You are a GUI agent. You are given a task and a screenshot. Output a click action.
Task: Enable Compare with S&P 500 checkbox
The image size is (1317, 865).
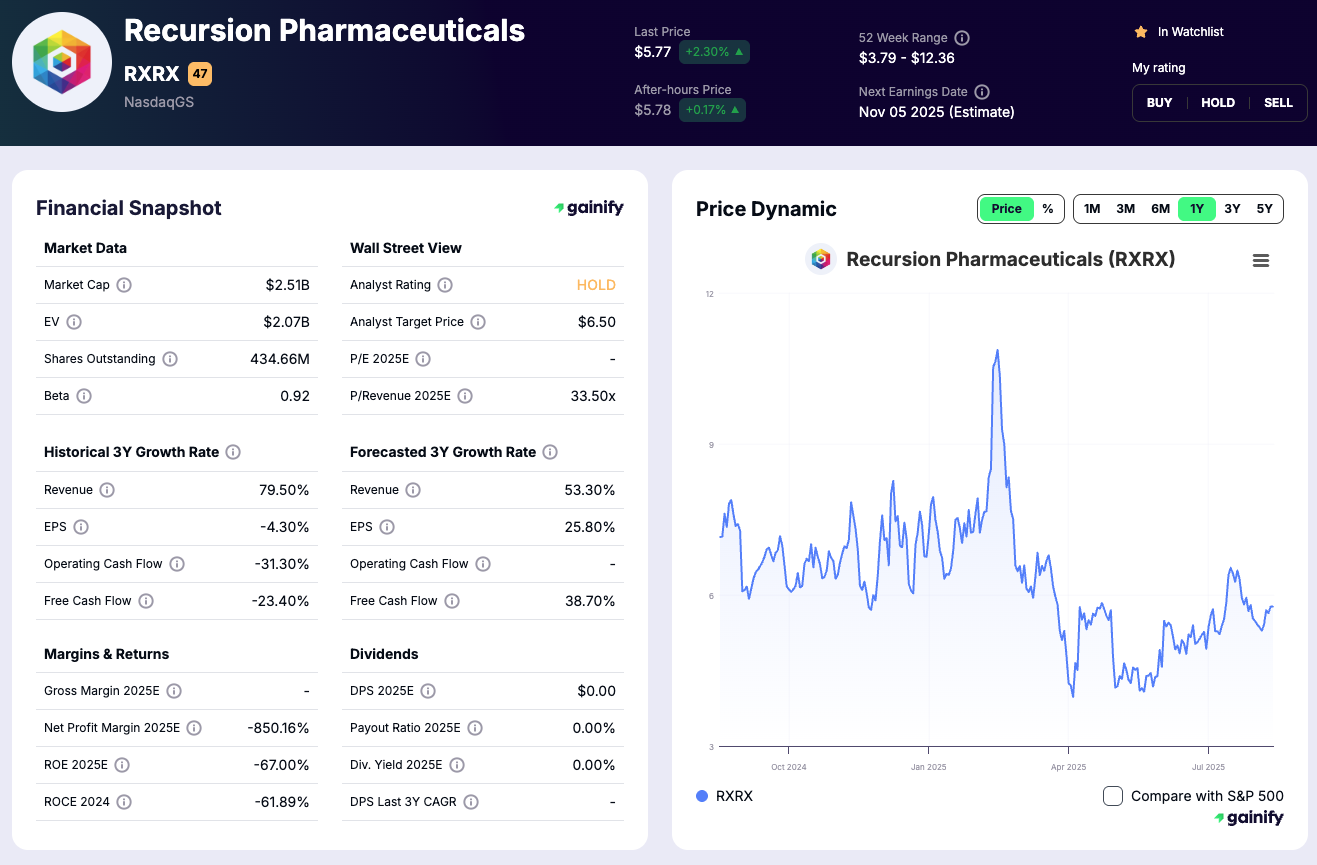point(1113,796)
